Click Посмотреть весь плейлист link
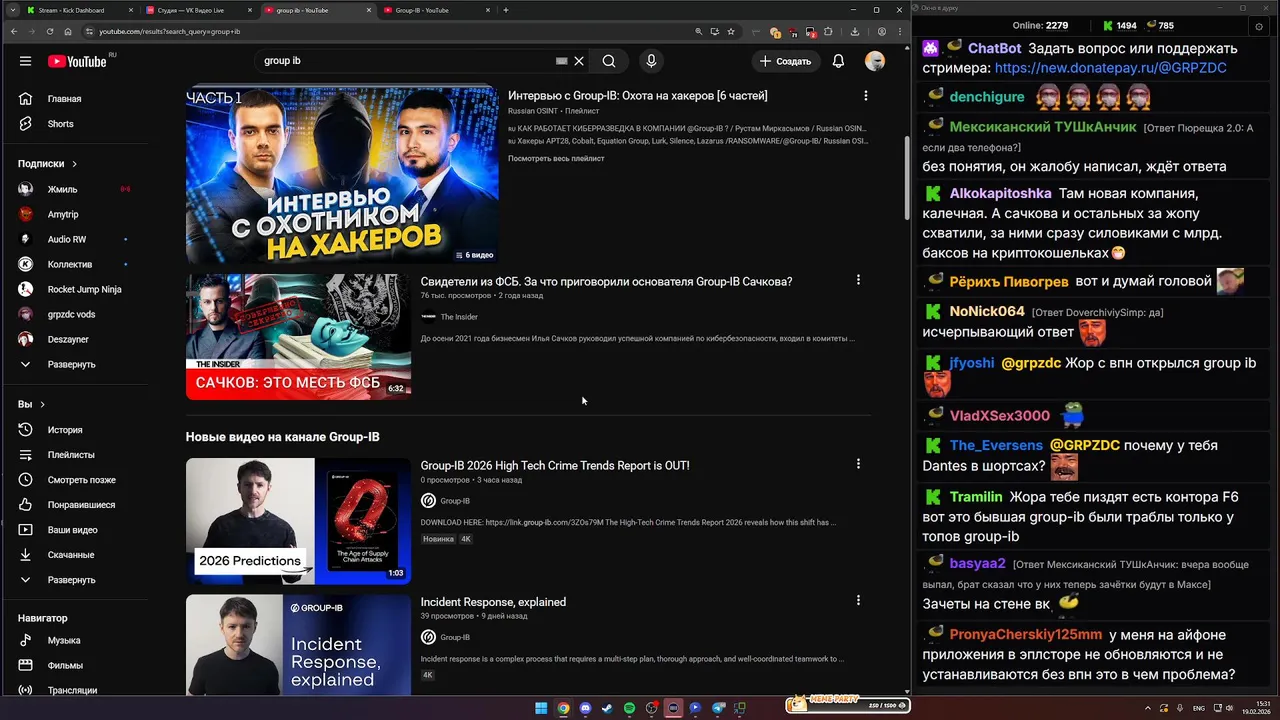 click(x=556, y=159)
